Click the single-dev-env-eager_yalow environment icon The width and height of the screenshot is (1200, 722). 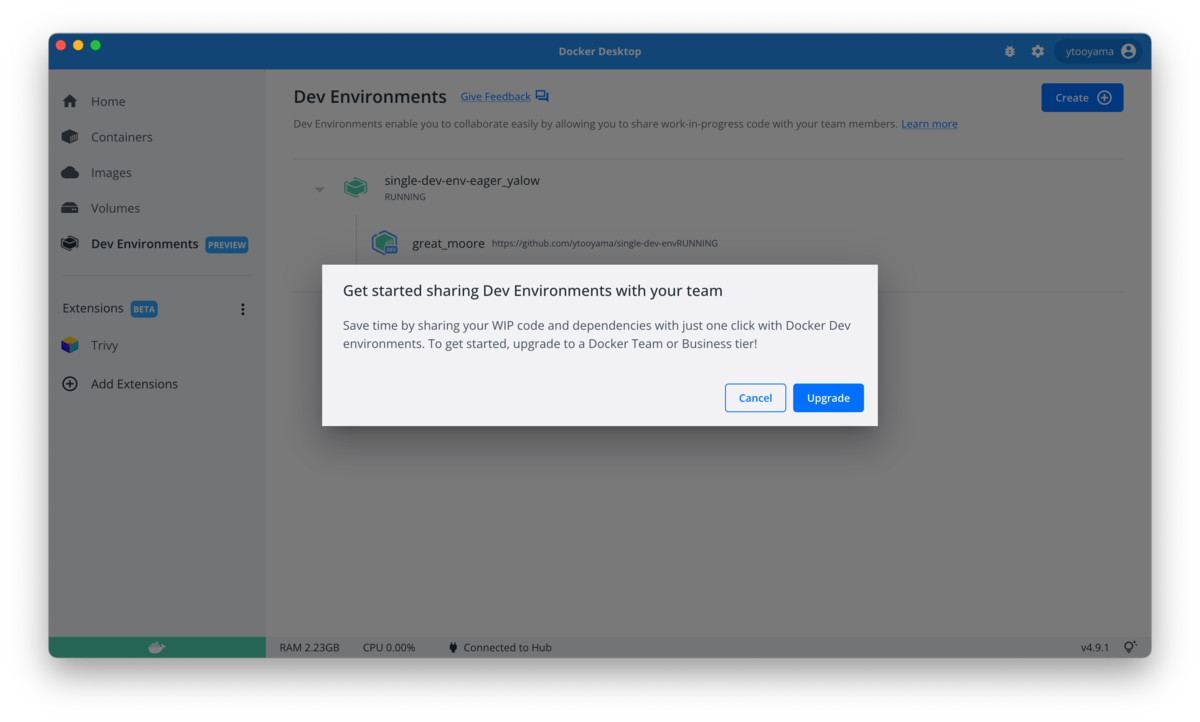[x=355, y=187]
